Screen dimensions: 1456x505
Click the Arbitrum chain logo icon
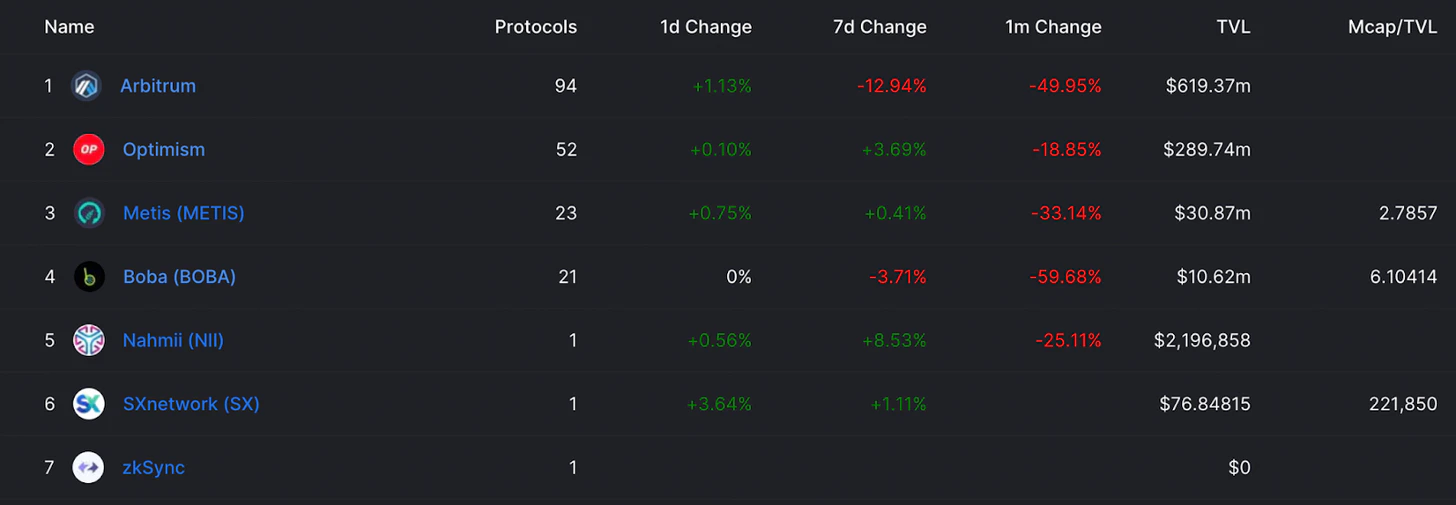[x=87, y=86]
